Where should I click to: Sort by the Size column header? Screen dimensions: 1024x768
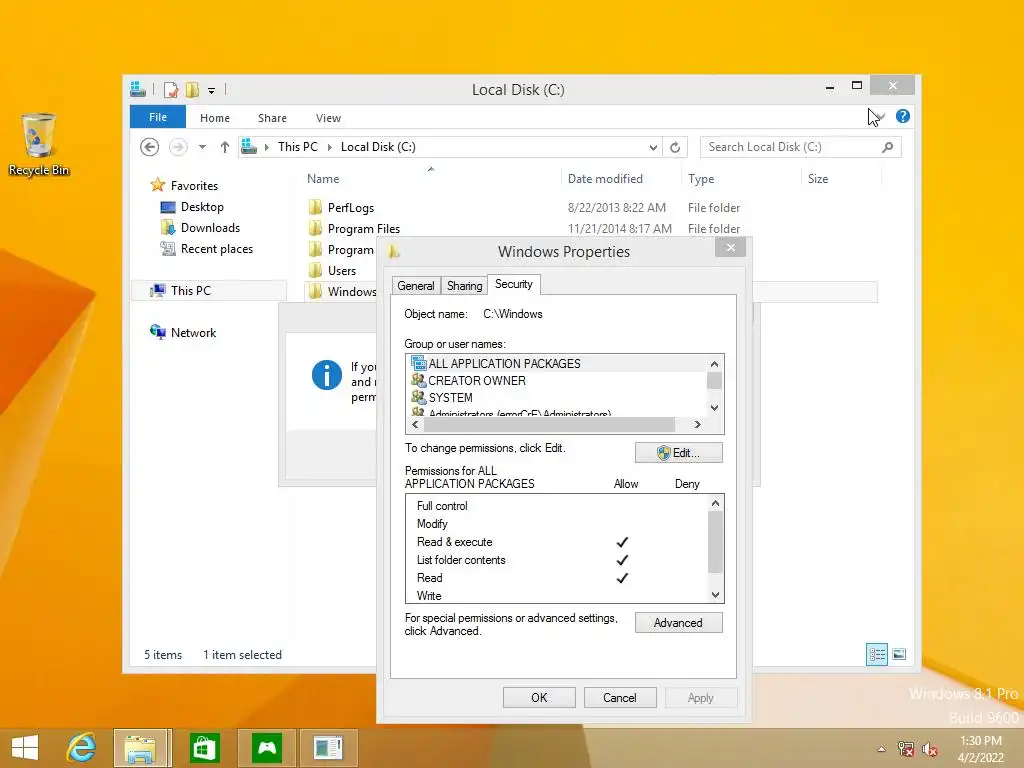(x=818, y=179)
